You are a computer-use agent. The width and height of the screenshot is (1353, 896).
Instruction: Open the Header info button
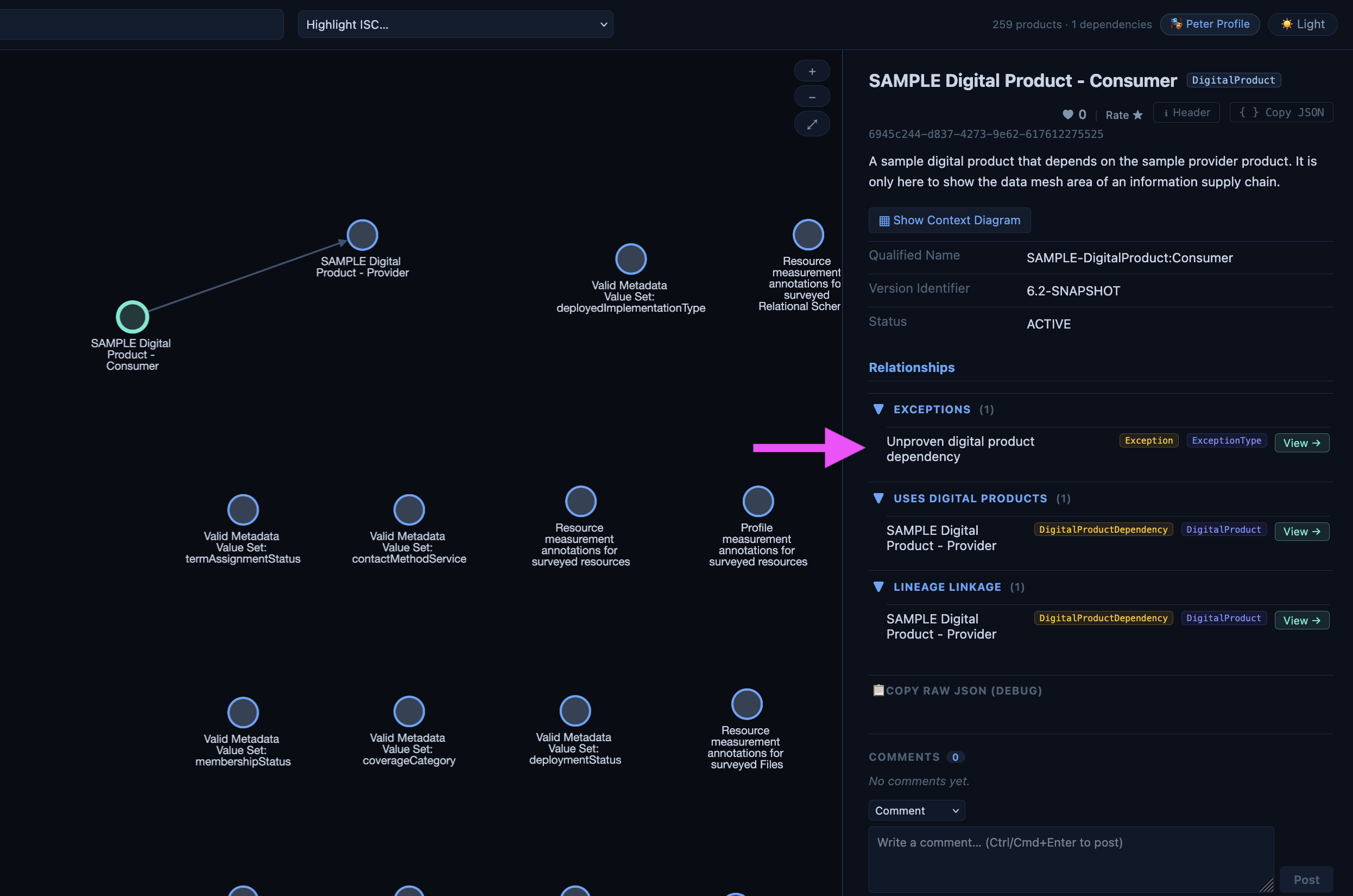[x=1186, y=112]
